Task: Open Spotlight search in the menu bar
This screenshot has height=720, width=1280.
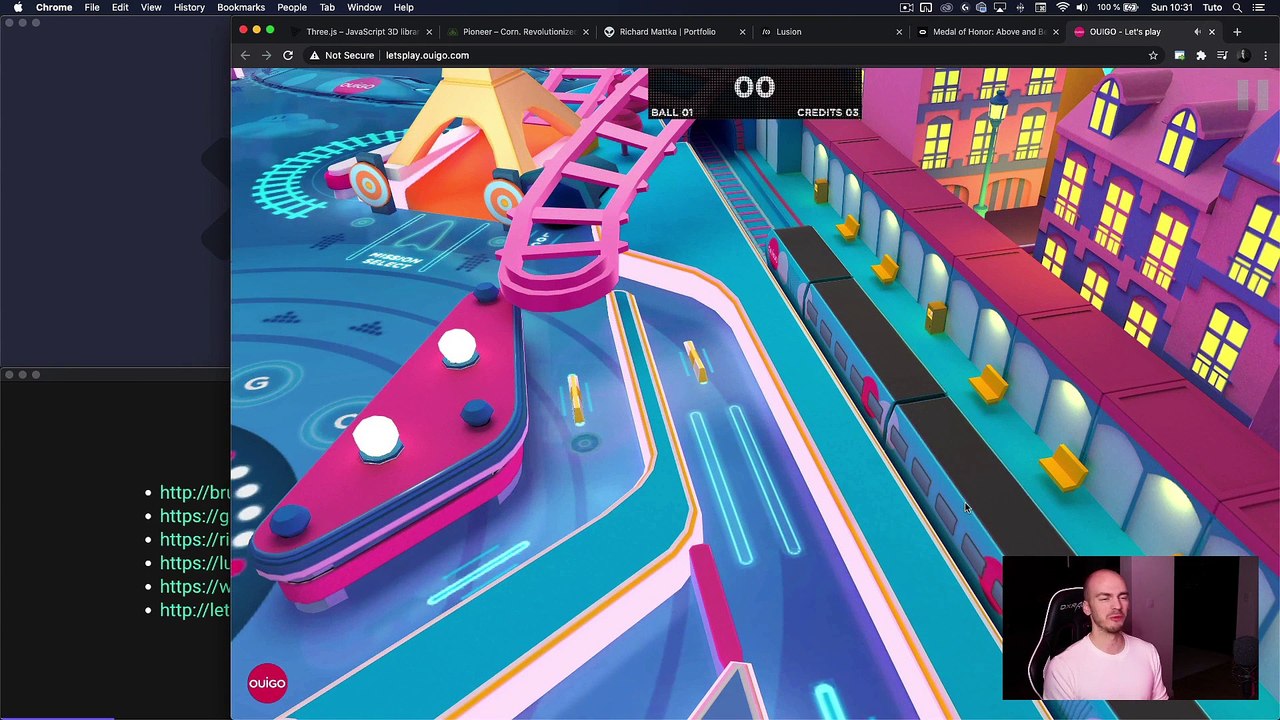Action: click(x=1238, y=7)
